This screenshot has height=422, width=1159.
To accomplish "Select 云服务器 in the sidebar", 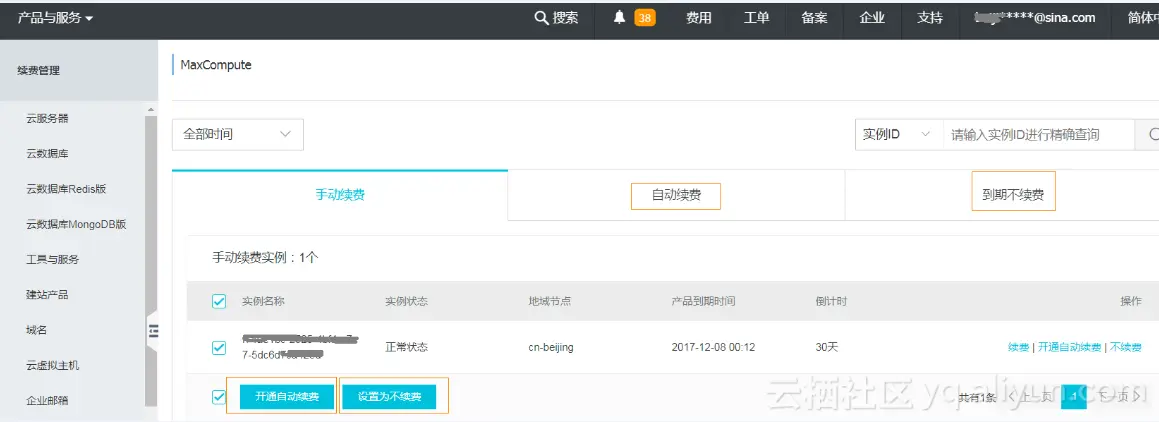I will click(47, 118).
